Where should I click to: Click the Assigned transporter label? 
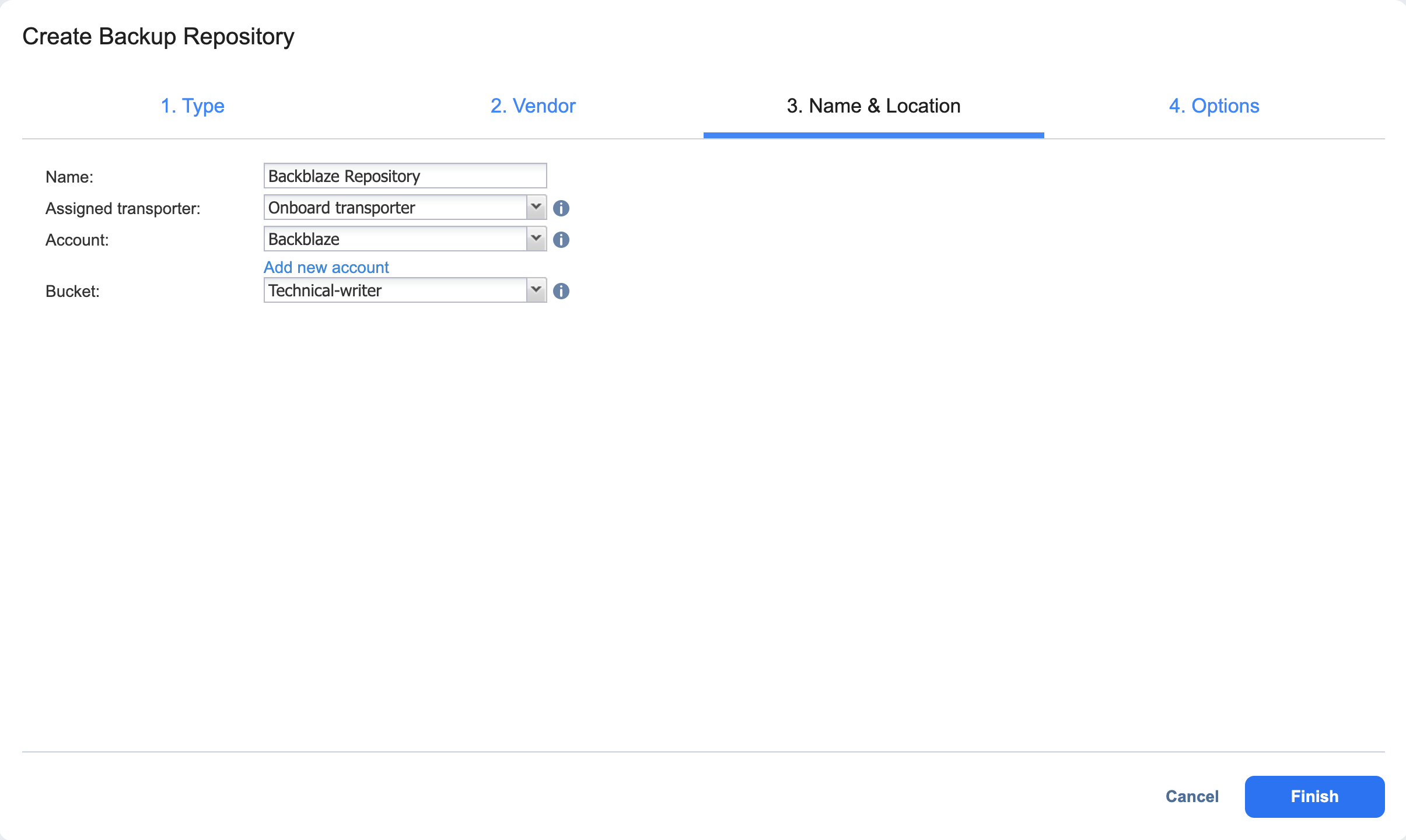pos(123,209)
